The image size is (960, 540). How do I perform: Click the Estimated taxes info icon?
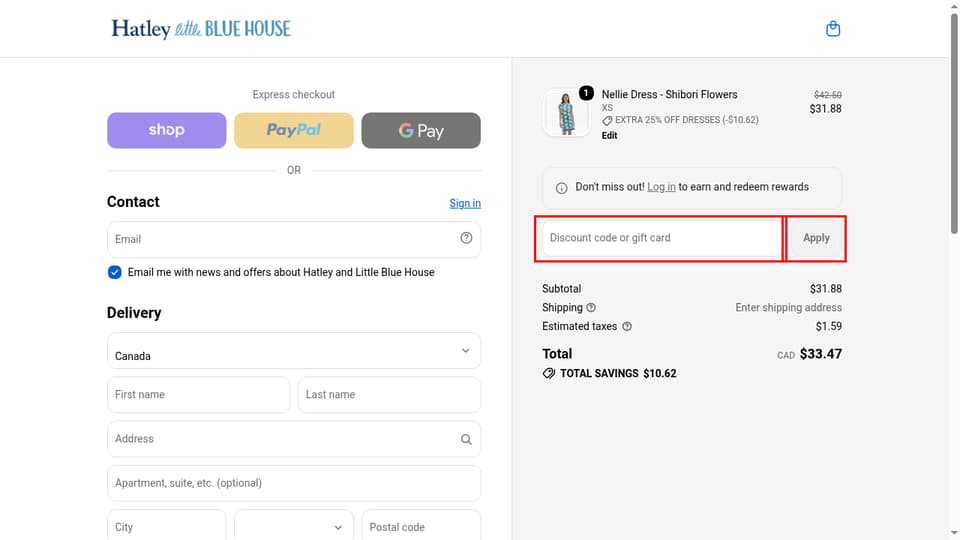point(627,326)
